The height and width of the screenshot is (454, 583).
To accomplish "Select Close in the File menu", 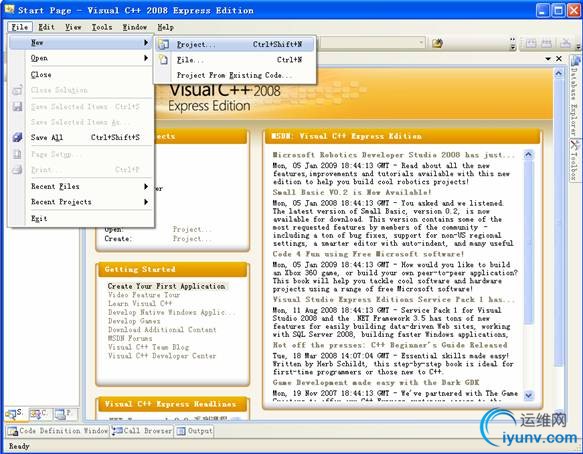I will [80, 74].
